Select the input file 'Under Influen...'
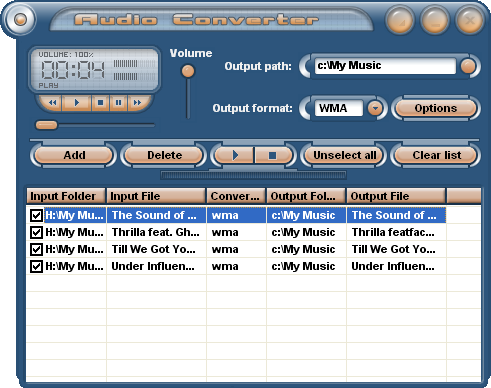Image resolution: width=491 pixels, height=388 pixels. 156,266
